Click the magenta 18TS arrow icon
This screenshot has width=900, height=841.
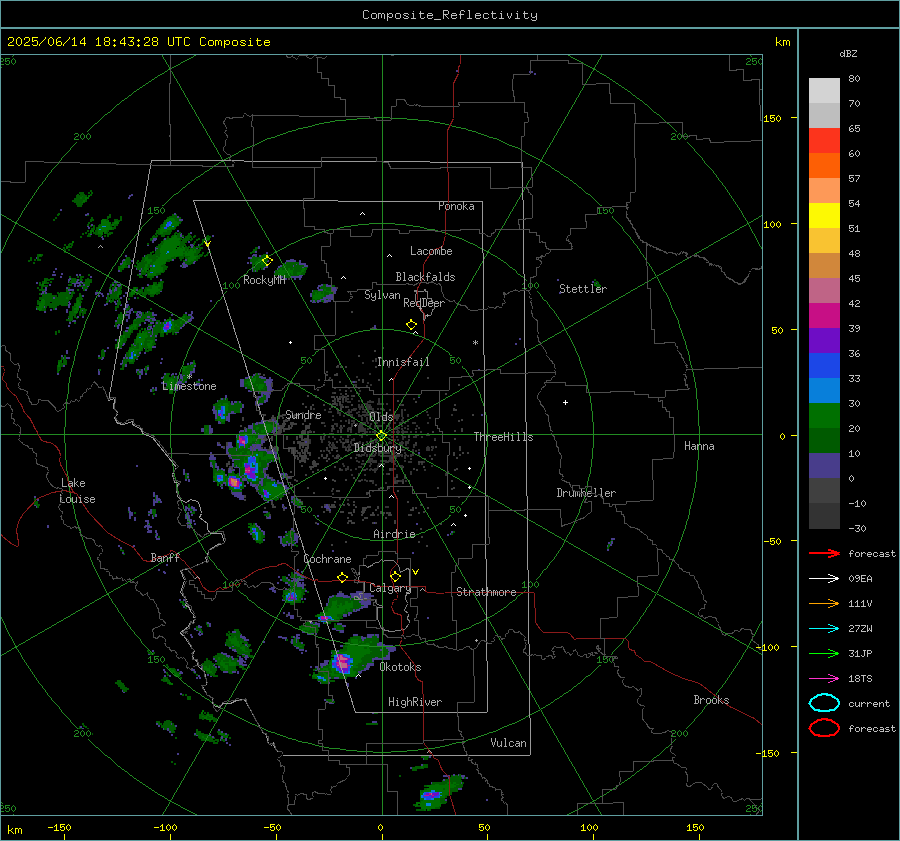tap(824, 679)
